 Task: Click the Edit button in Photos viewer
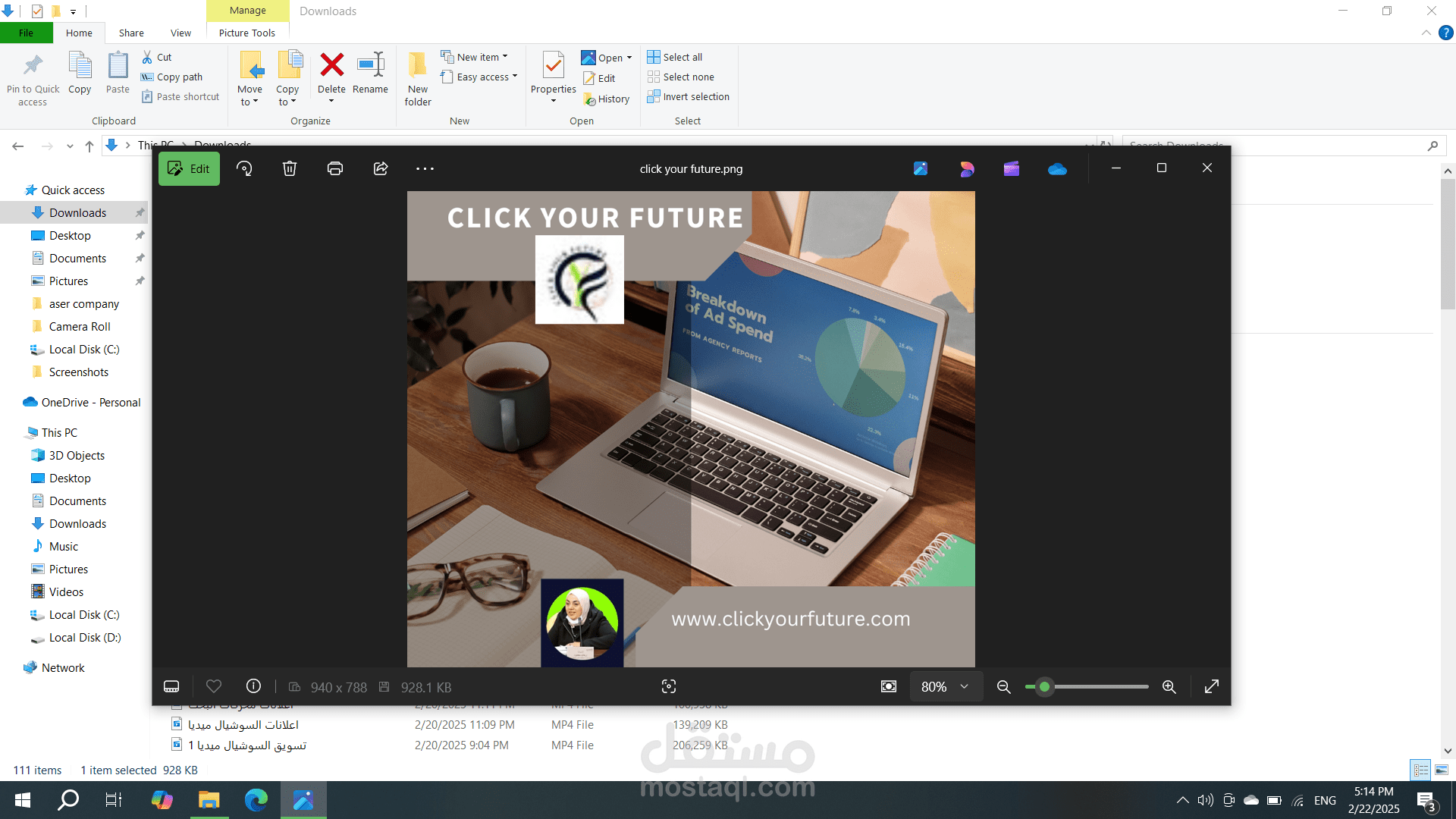[189, 168]
